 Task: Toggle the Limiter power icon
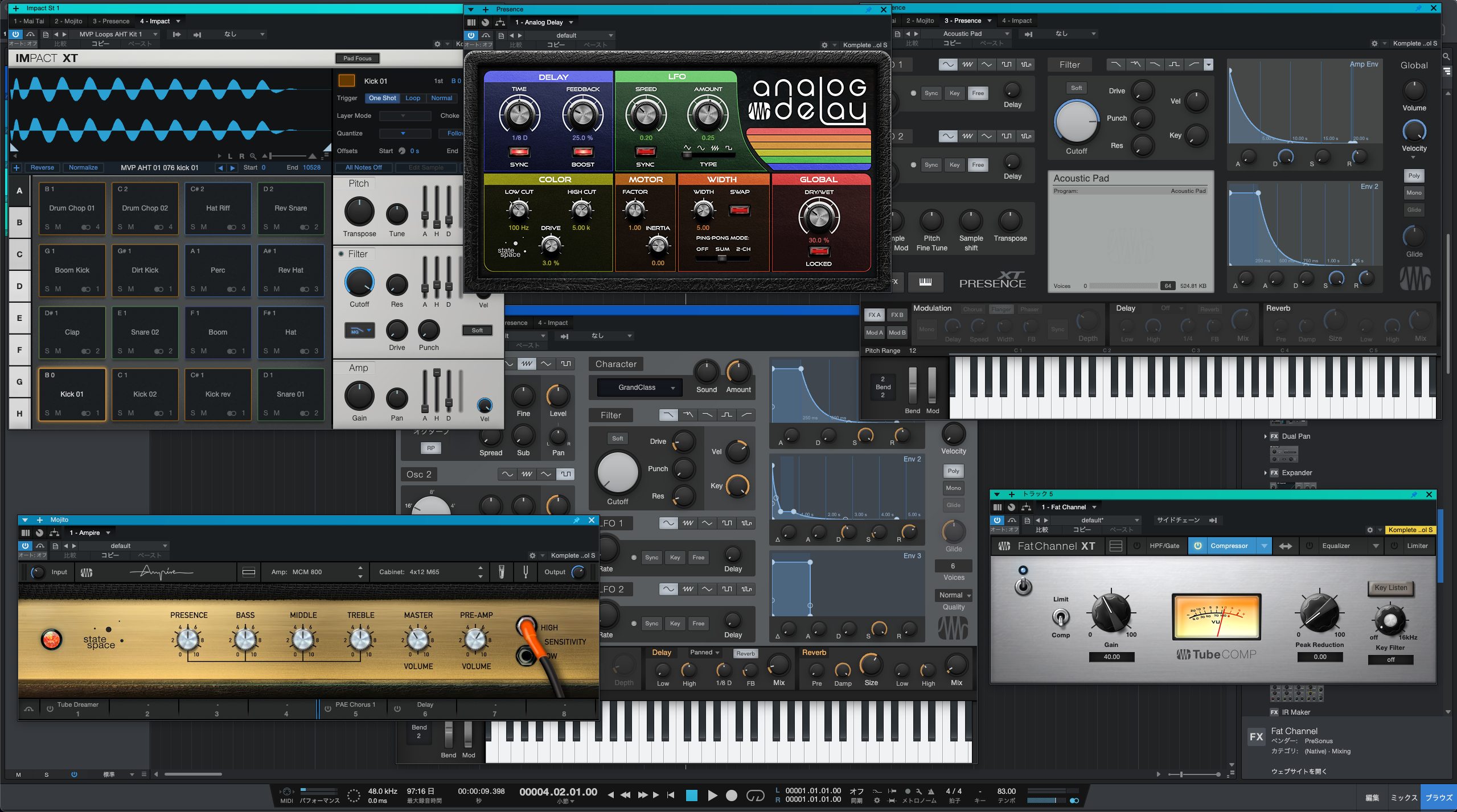pos(1394,546)
